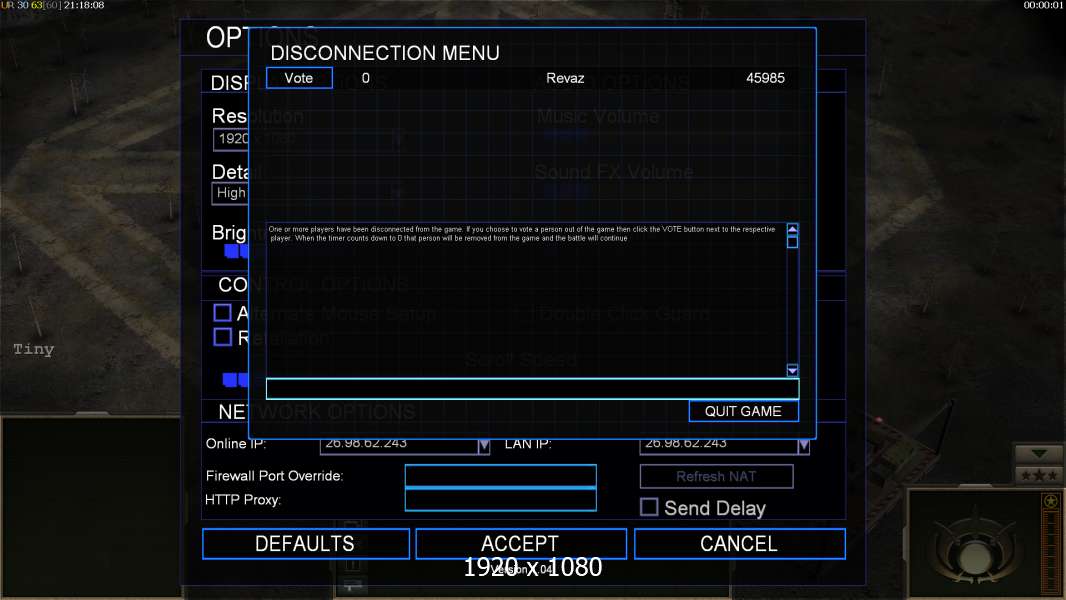This screenshot has width=1066, height=600.
Task: Click the vote count "0" beside Vote
Action: point(366,78)
